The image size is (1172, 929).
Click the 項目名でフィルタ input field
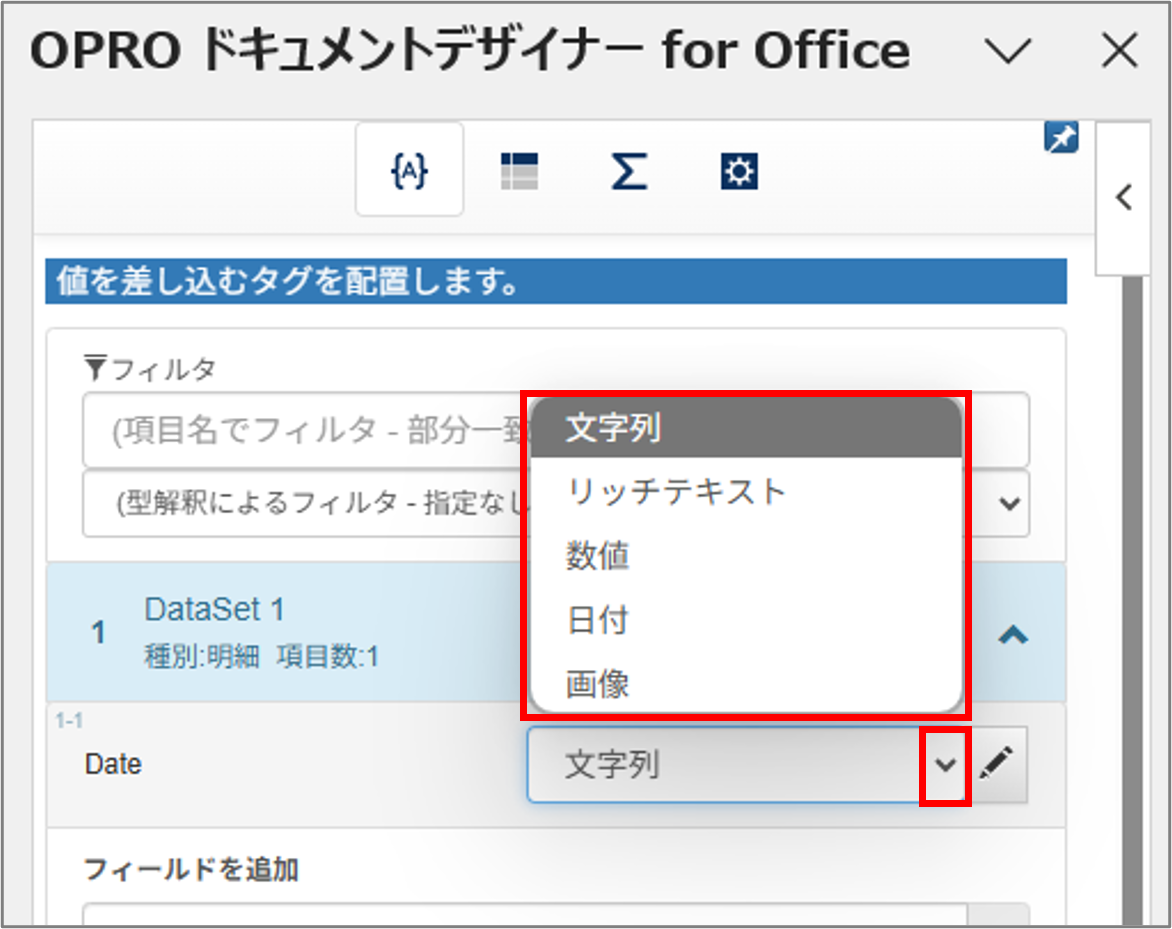[x=300, y=430]
